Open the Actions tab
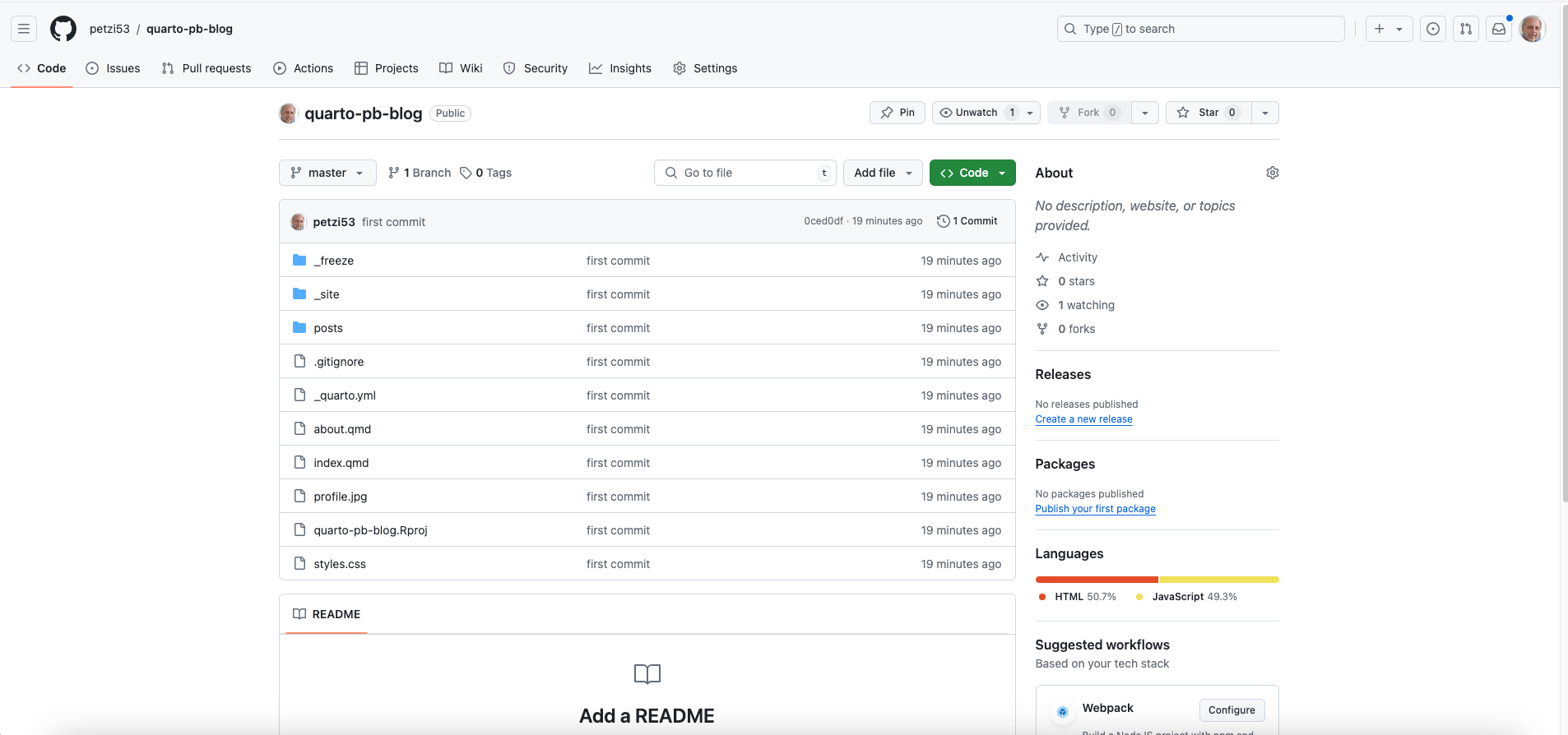The image size is (1568, 735). pos(304,68)
